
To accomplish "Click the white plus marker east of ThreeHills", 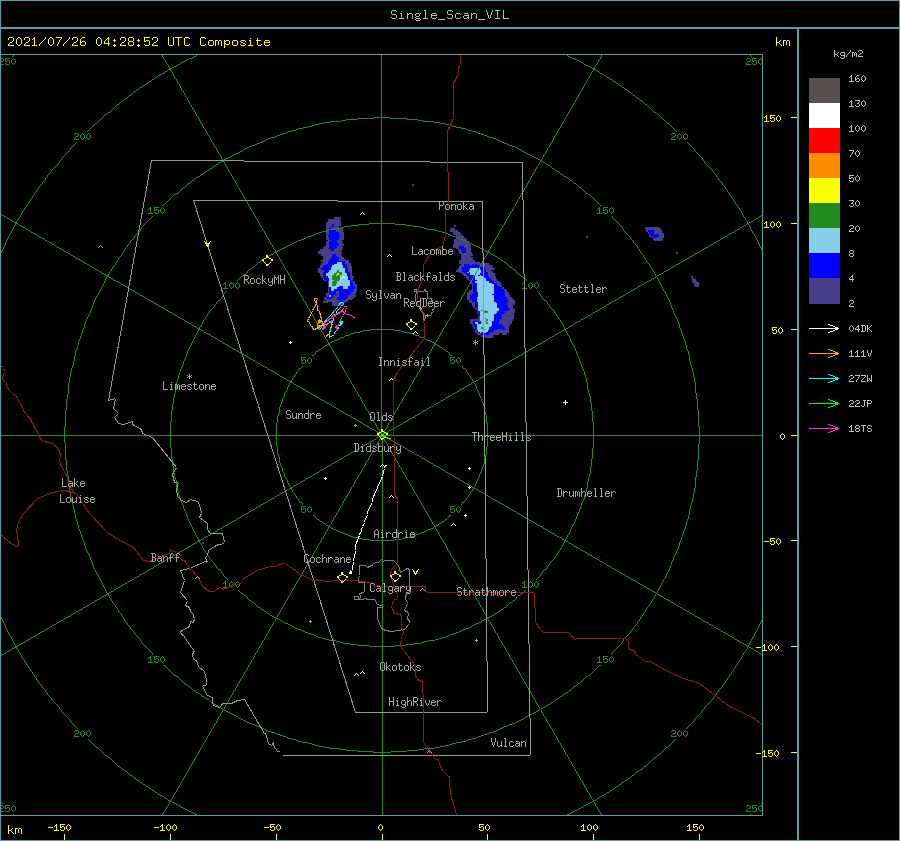I will (565, 402).
